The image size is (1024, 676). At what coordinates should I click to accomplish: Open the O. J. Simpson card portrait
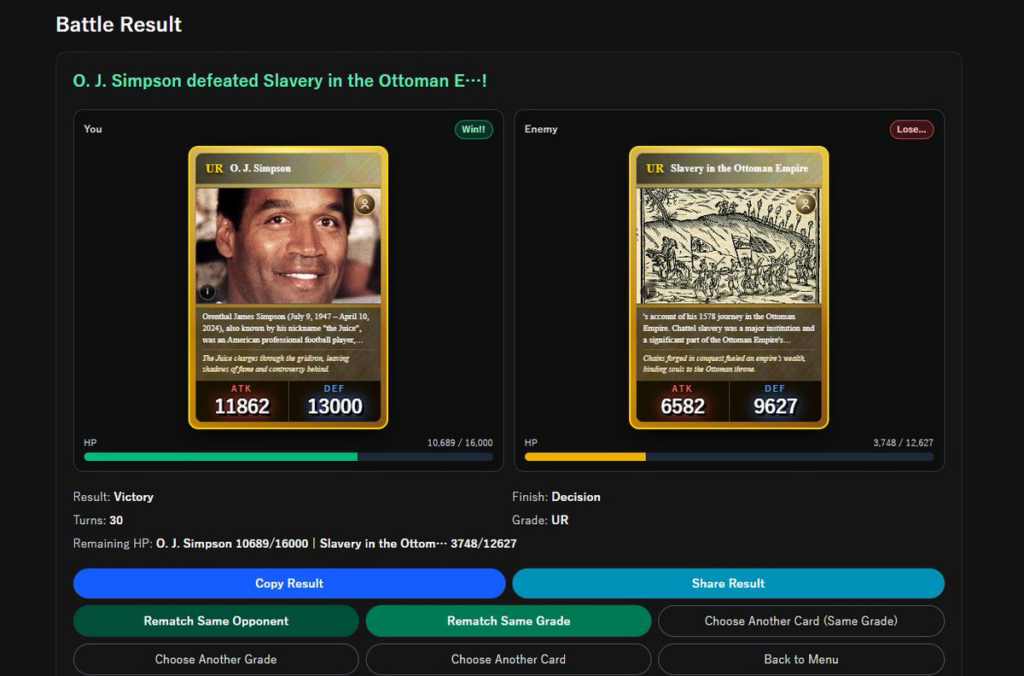tap(288, 246)
